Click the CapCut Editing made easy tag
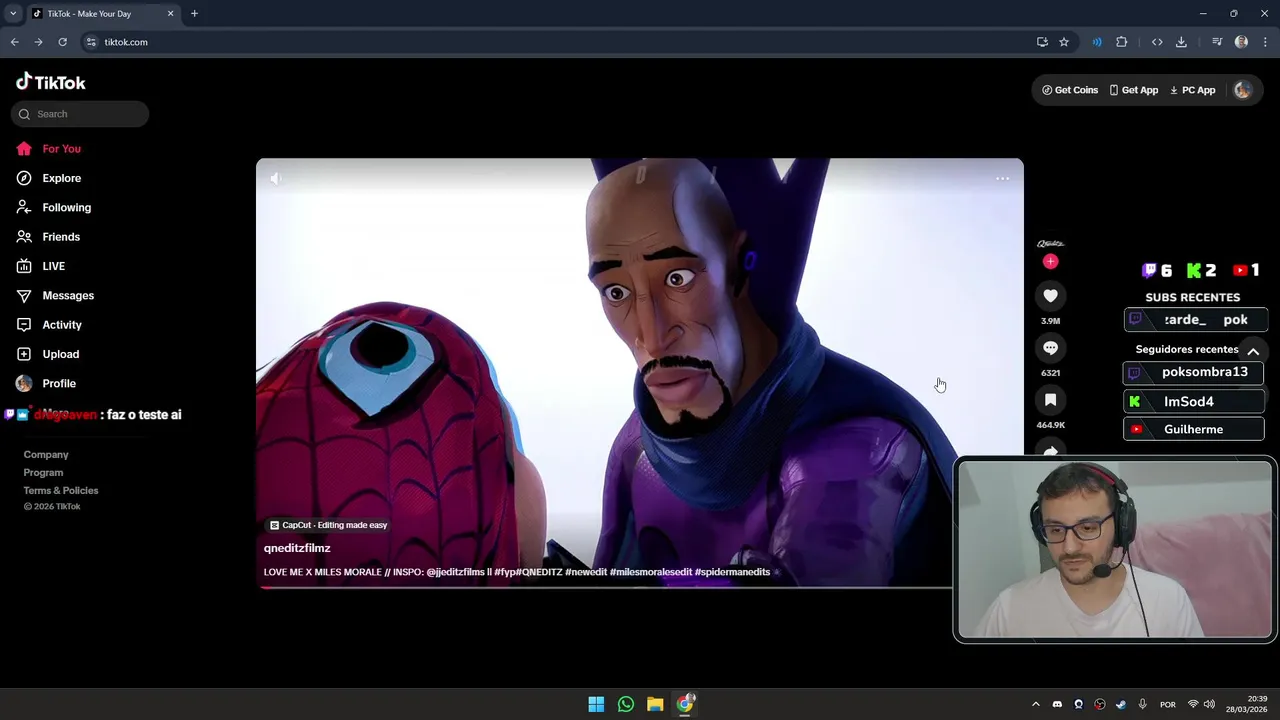This screenshot has height=720, width=1280. (x=328, y=525)
